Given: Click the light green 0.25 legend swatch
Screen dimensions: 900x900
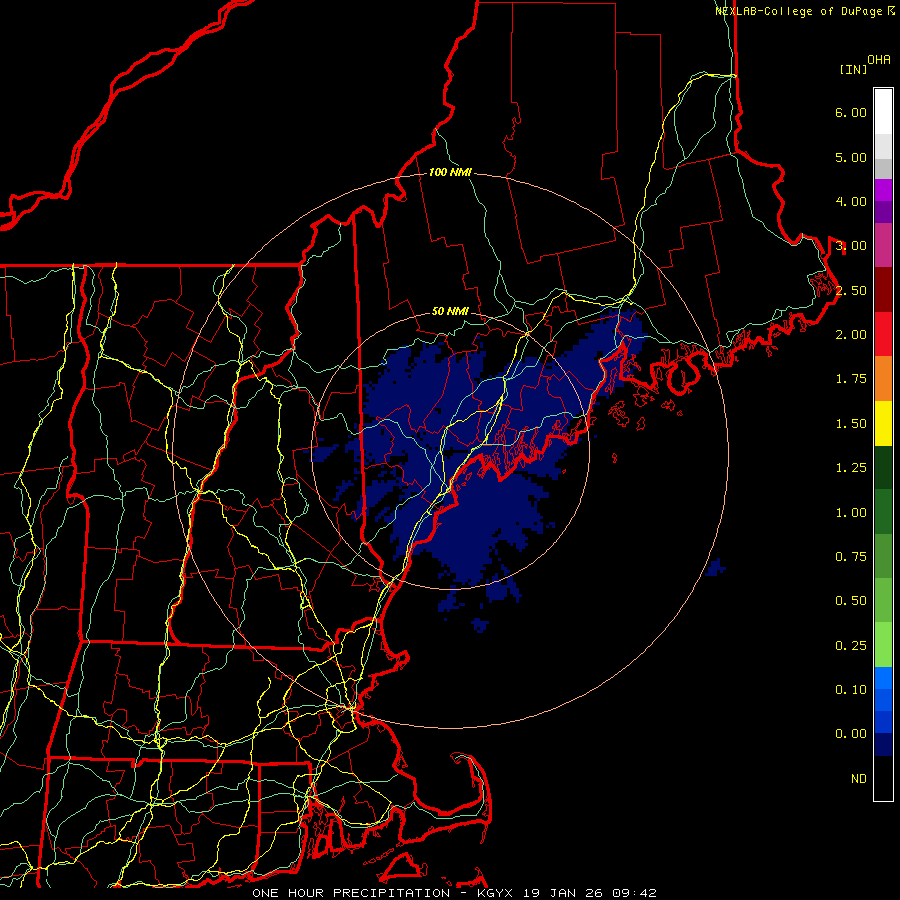Looking at the screenshot, I should click(883, 645).
